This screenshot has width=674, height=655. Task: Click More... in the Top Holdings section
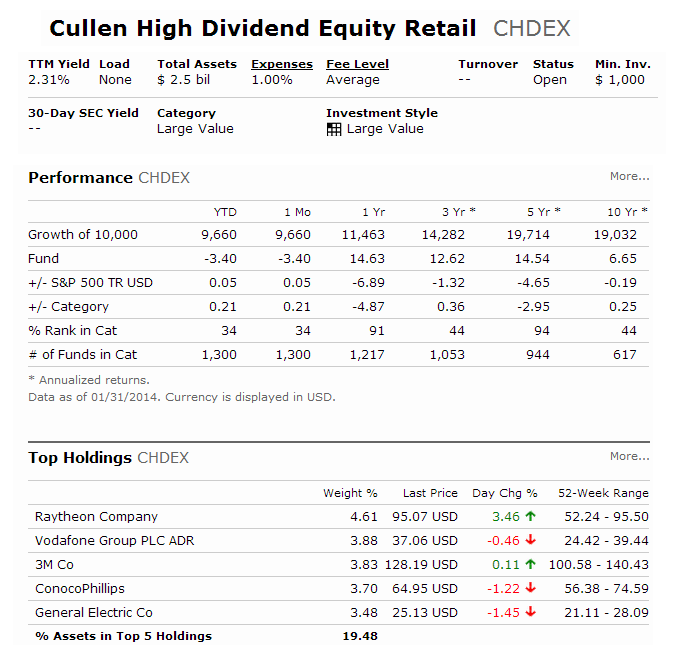(630, 456)
